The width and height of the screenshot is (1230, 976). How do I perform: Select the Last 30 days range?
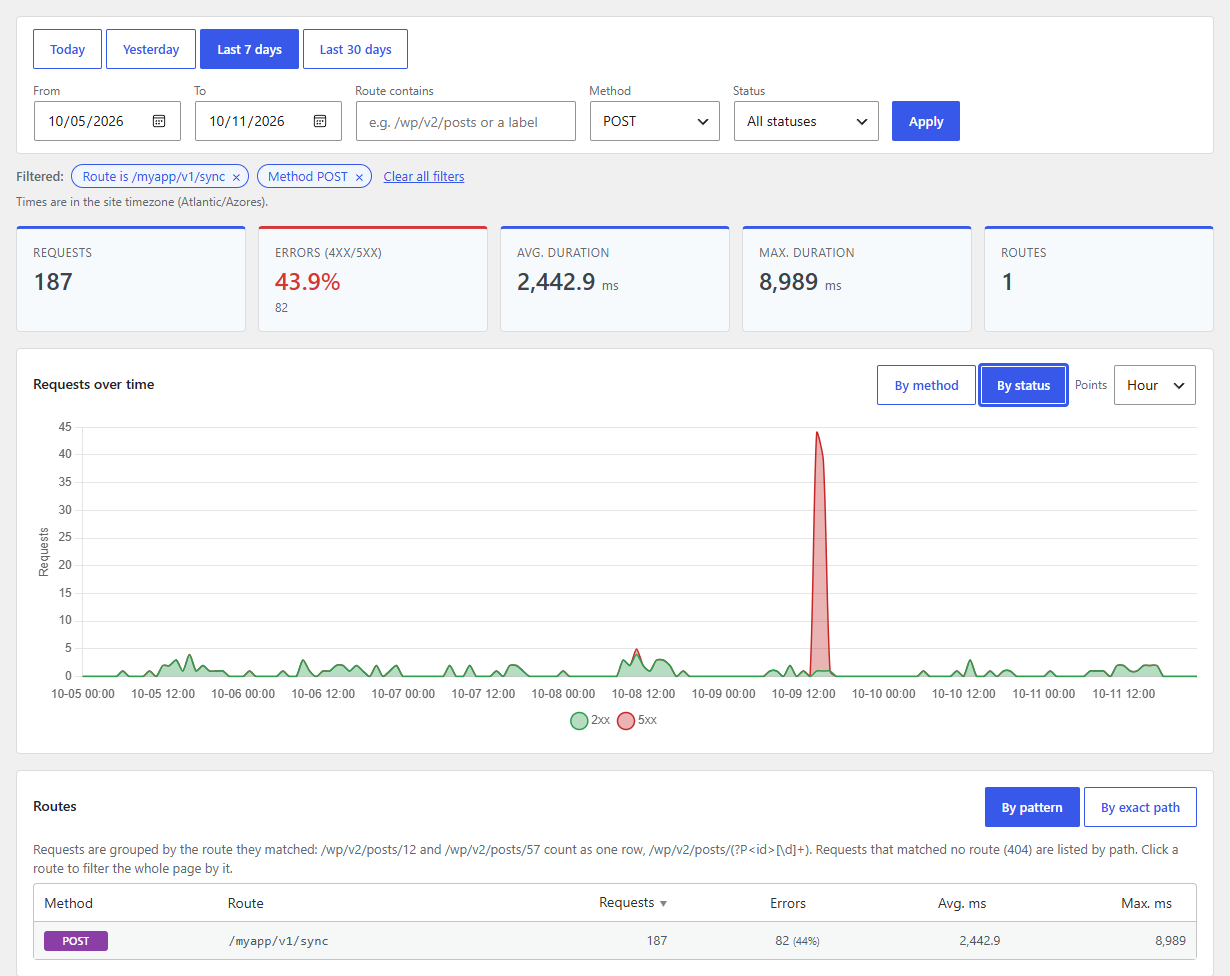[355, 49]
